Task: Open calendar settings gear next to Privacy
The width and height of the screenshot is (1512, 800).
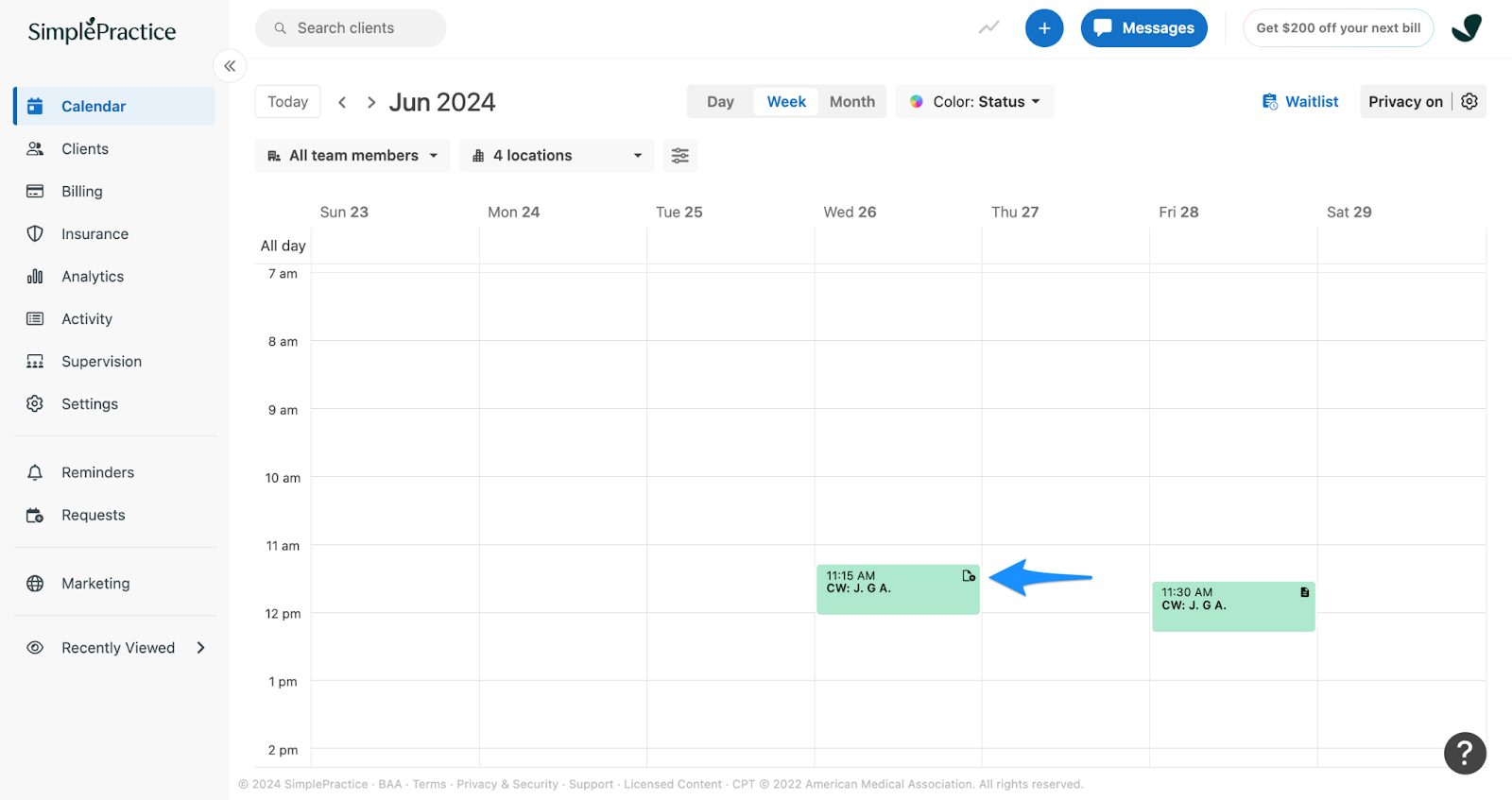Action: (1469, 101)
